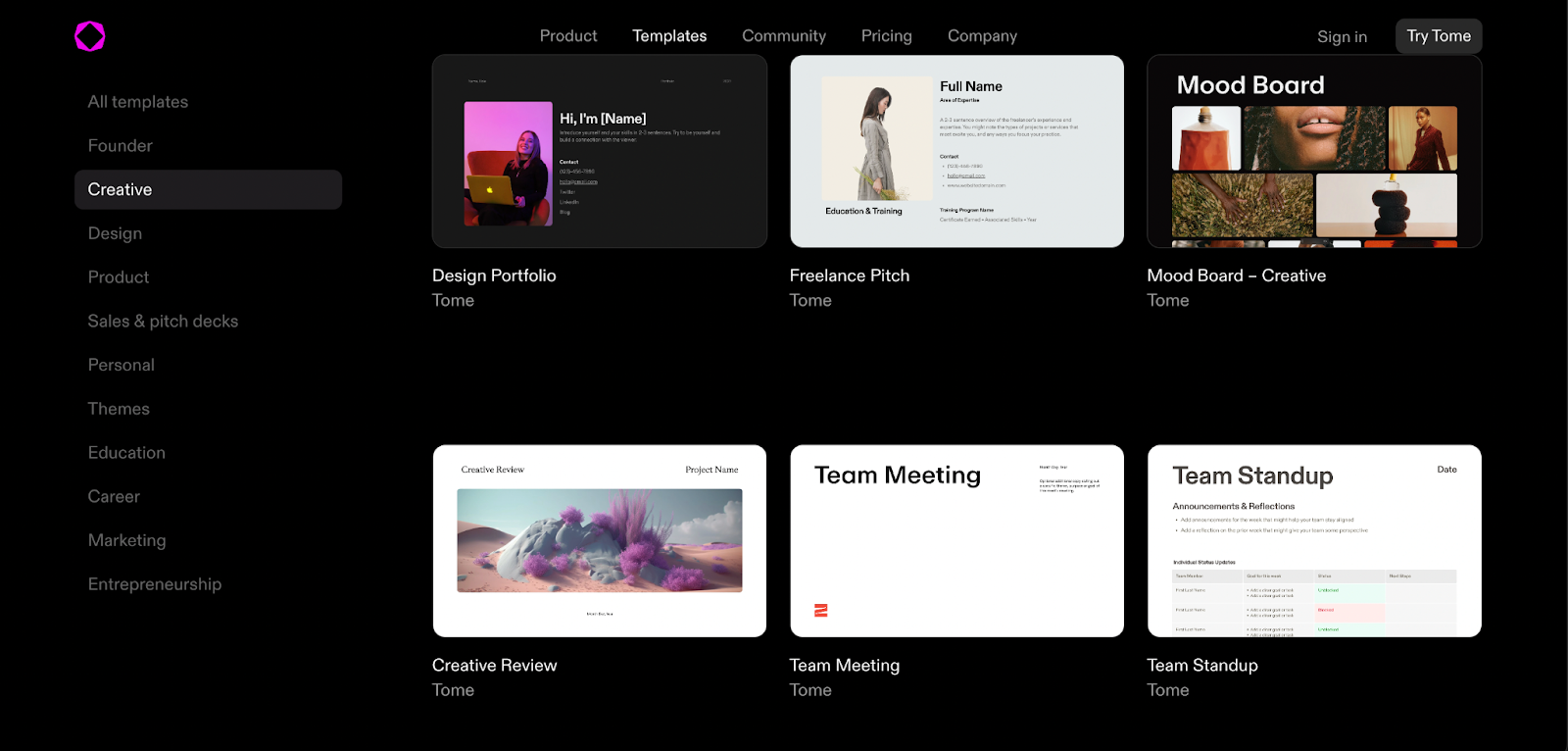
Task: Open the Team Standup template thumbnail
Action: click(x=1314, y=541)
